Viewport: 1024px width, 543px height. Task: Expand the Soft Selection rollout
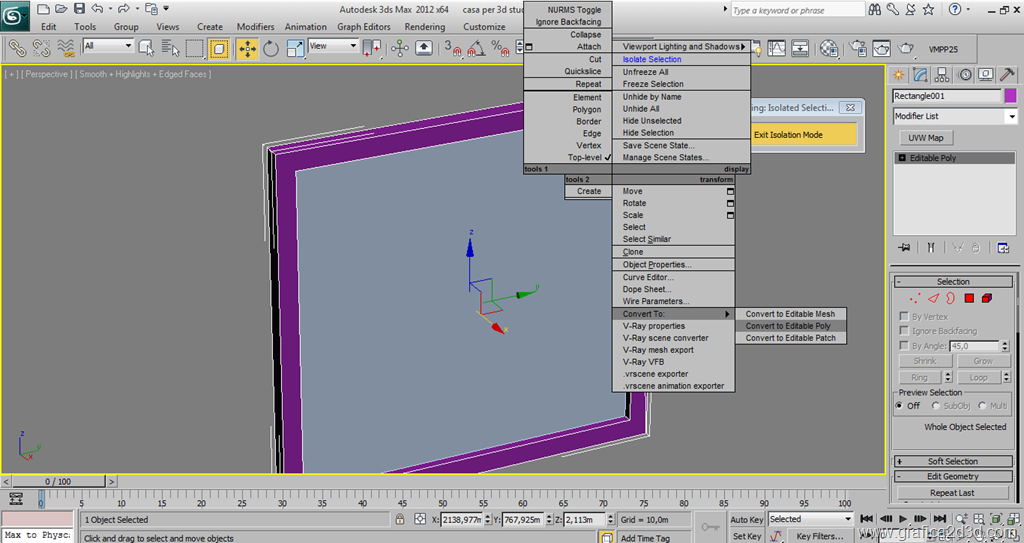point(953,461)
